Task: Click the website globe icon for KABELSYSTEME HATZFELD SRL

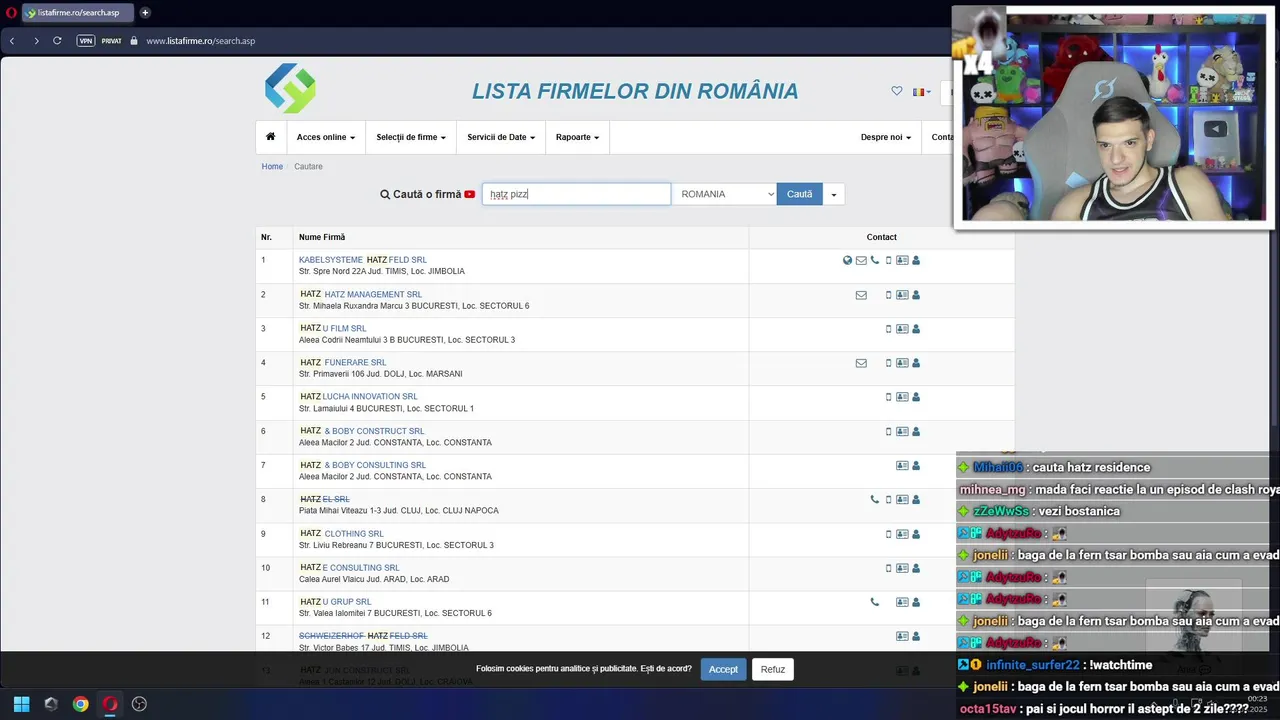Action: (x=848, y=260)
